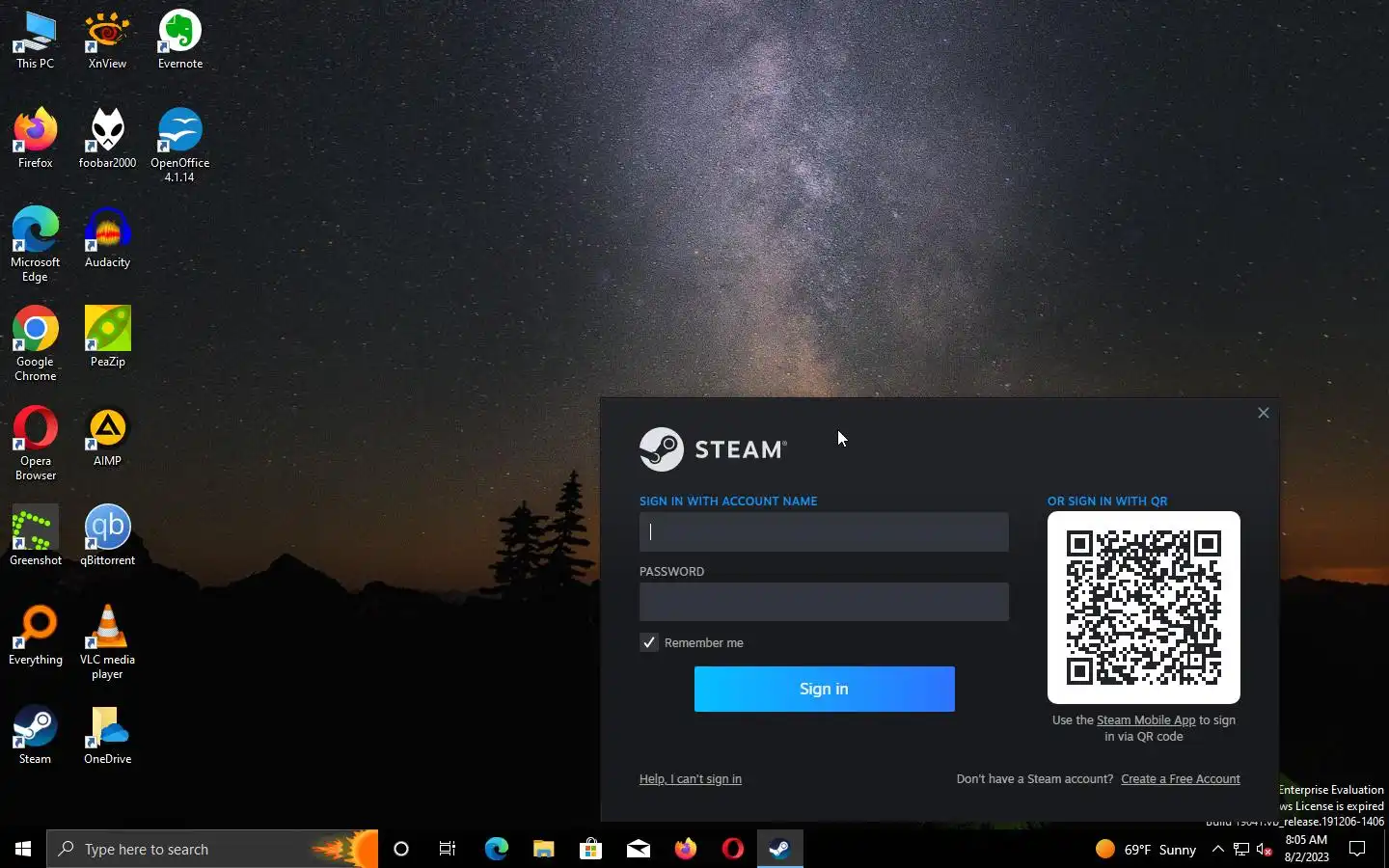Select the Opera Browser desktop icon
Viewport: 1389px width, 868px height.
[35, 443]
